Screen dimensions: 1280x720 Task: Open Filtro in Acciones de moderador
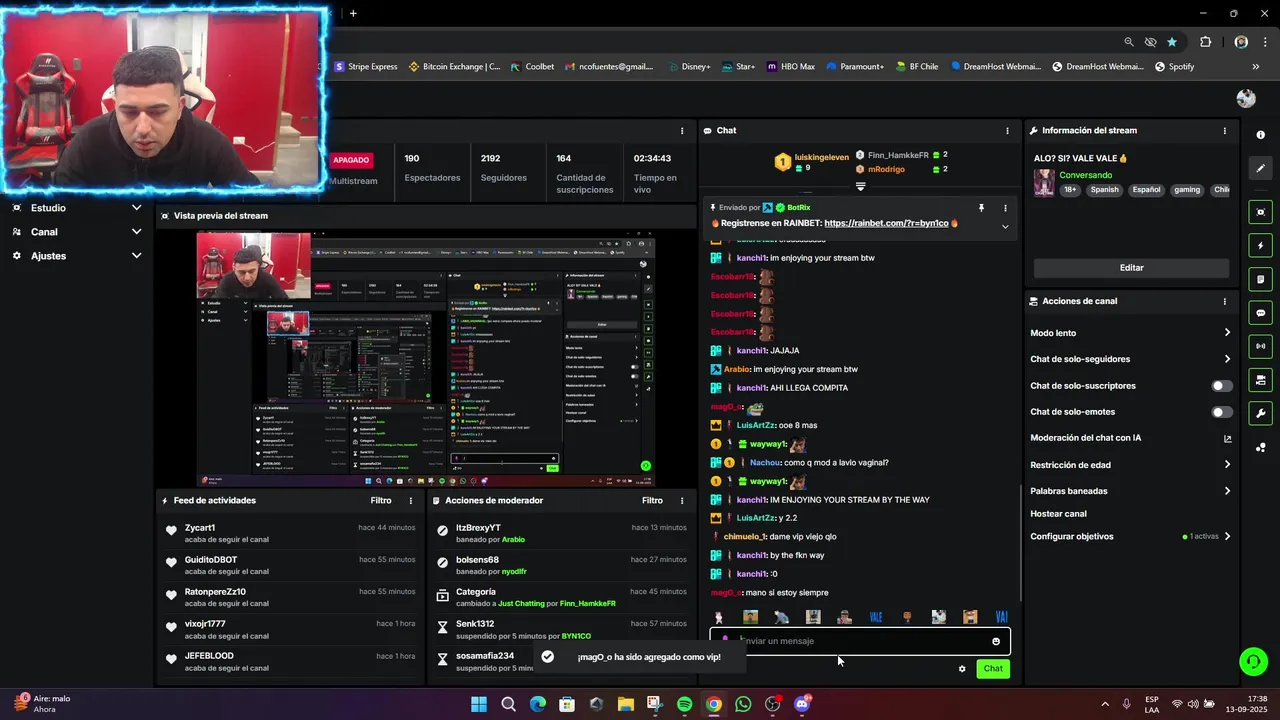[652, 501]
